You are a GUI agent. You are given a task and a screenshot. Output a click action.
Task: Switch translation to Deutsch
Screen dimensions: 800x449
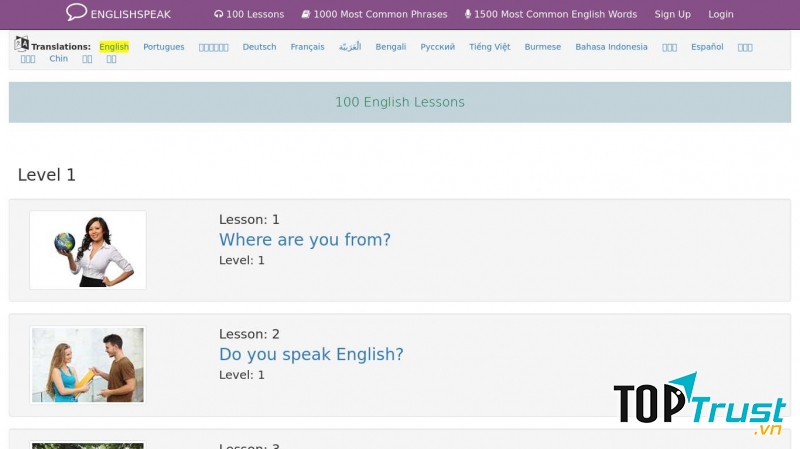click(x=259, y=46)
